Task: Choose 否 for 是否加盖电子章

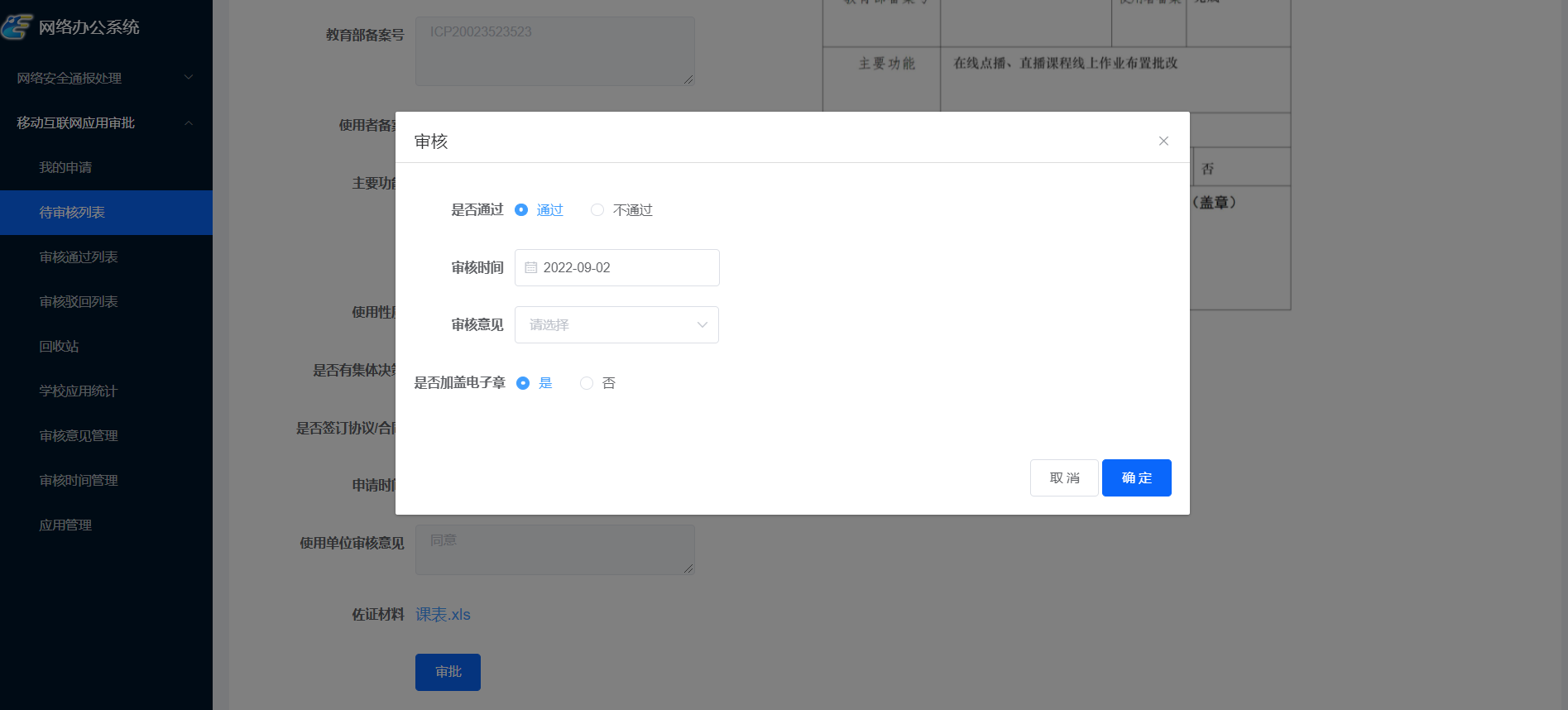Action: click(x=587, y=383)
